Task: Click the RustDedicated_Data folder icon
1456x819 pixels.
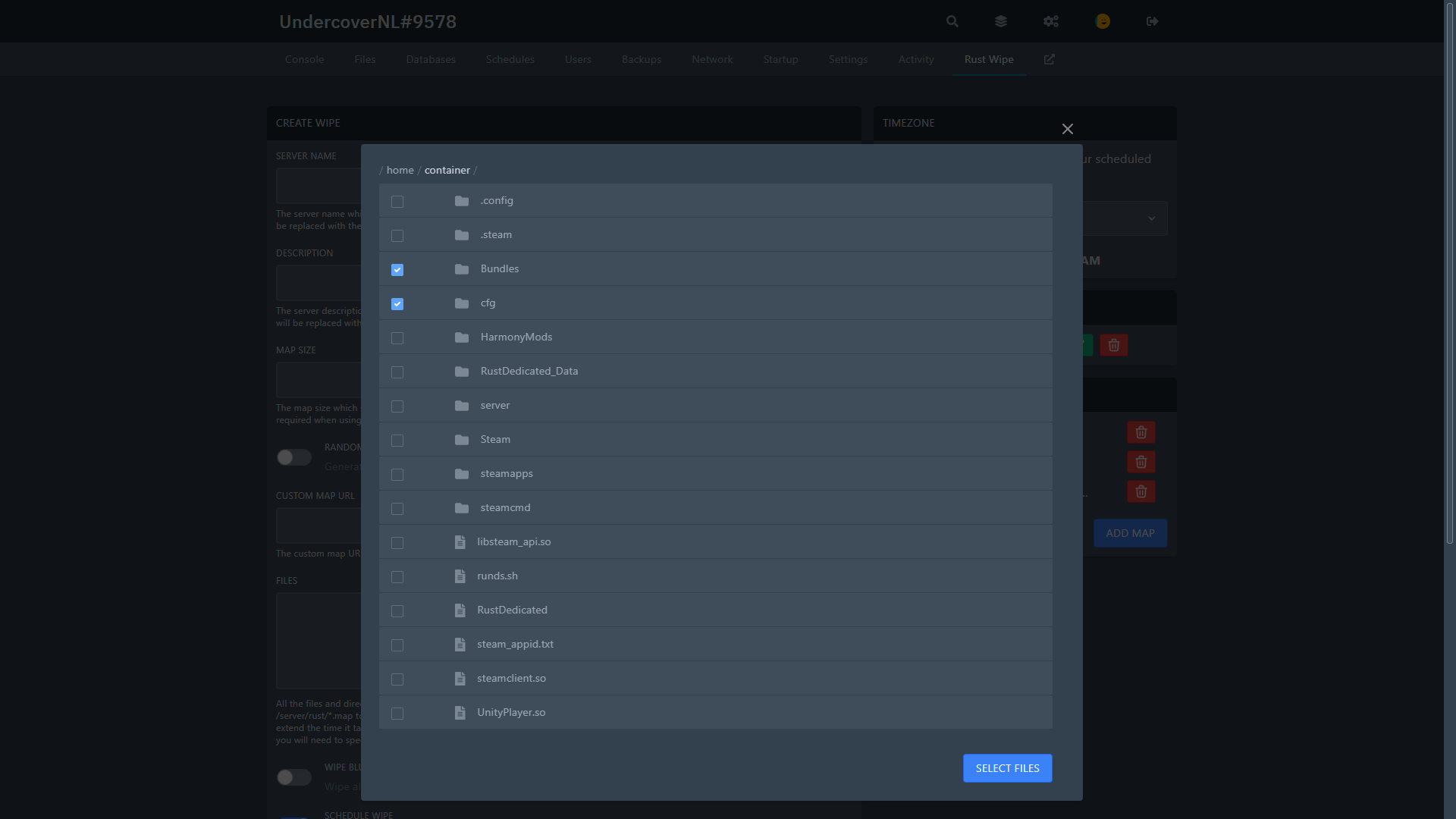Action: click(x=462, y=372)
